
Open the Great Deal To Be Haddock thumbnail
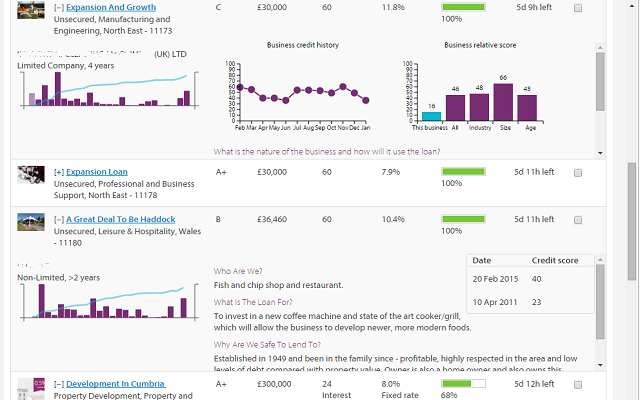32,222
